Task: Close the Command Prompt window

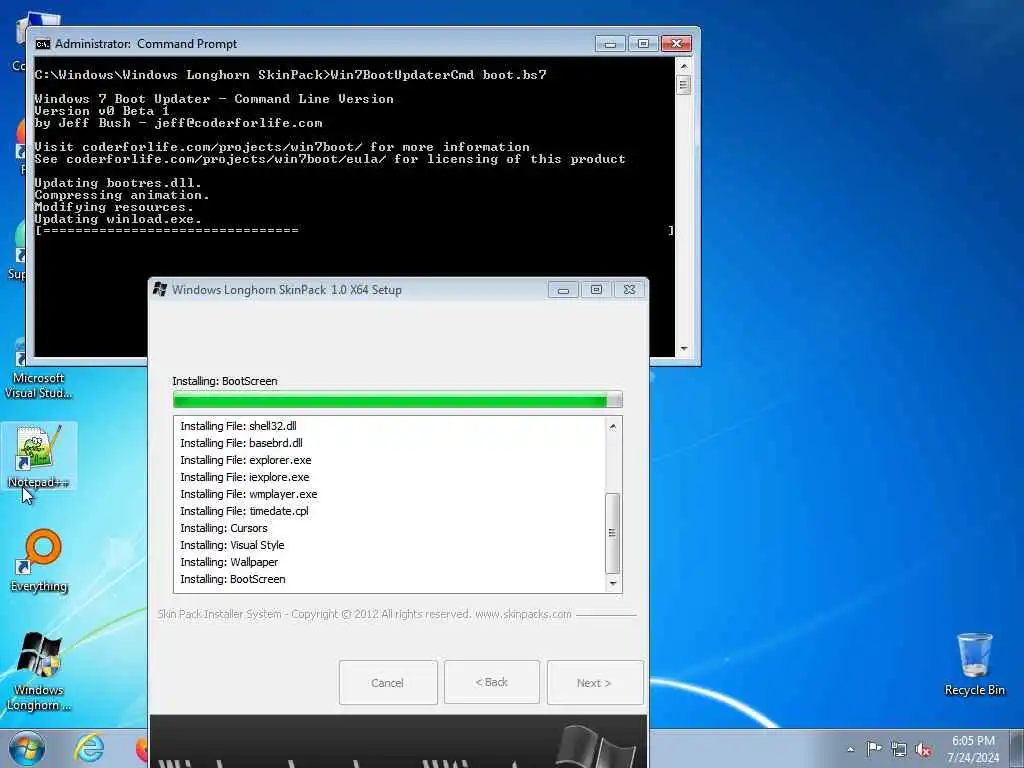Action: pyautogui.click(x=677, y=44)
